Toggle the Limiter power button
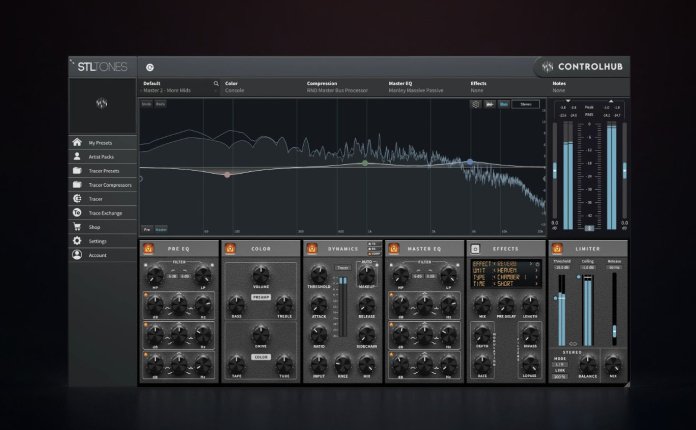This screenshot has width=696, height=430. pos(557,249)
